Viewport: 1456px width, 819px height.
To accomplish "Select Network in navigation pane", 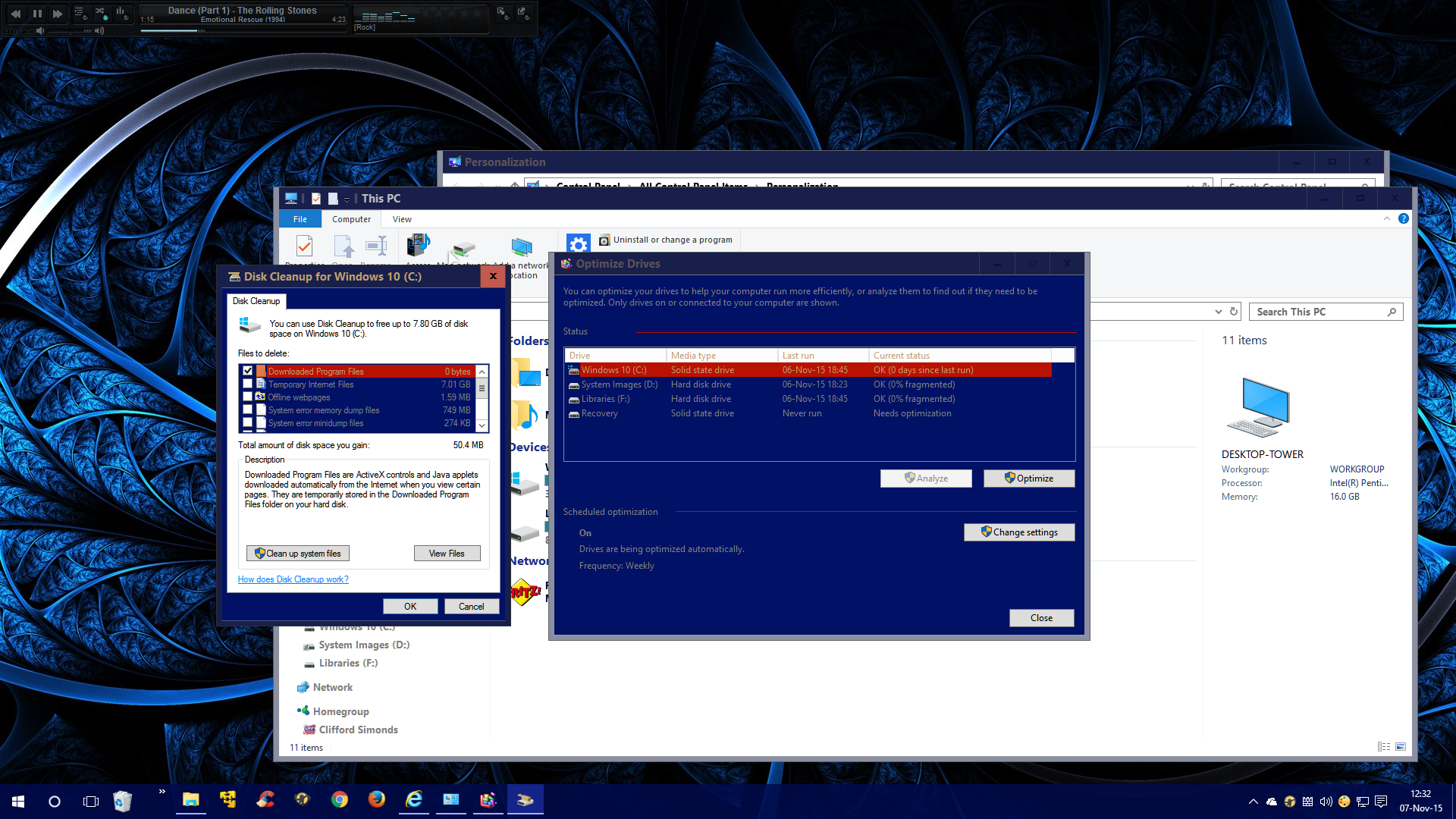I will (325, 687).
